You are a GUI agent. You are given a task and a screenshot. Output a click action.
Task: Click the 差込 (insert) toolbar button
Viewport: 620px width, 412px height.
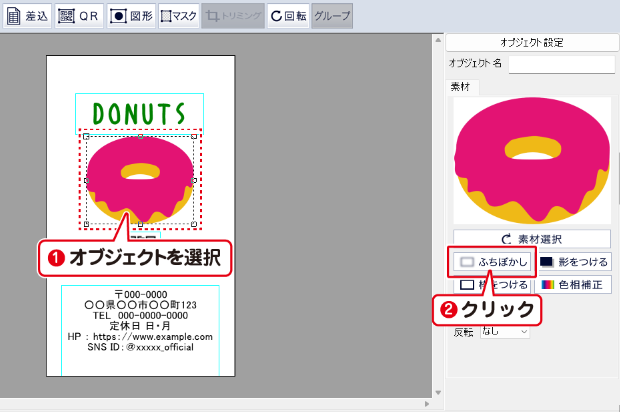point(28,16)
